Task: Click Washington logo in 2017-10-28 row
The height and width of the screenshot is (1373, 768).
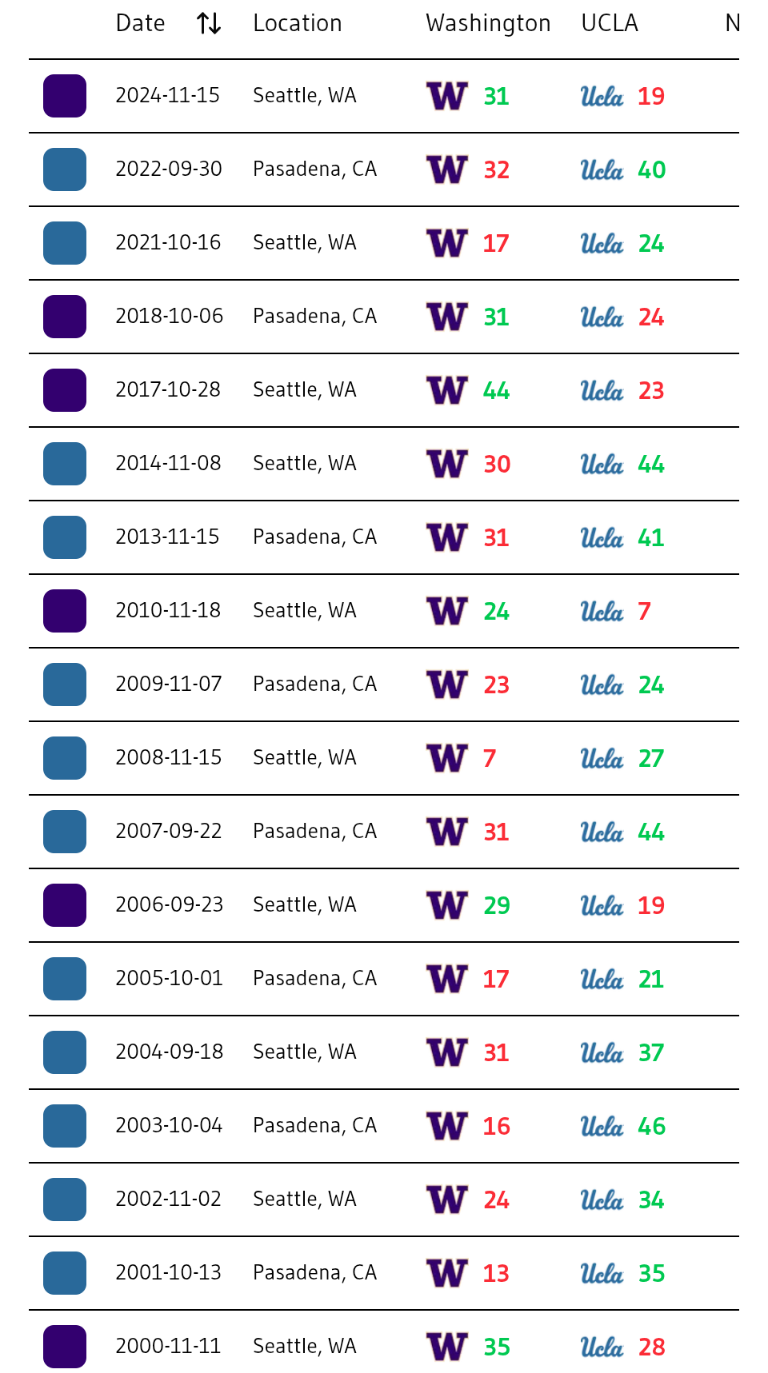Action: tap(447, 390)
